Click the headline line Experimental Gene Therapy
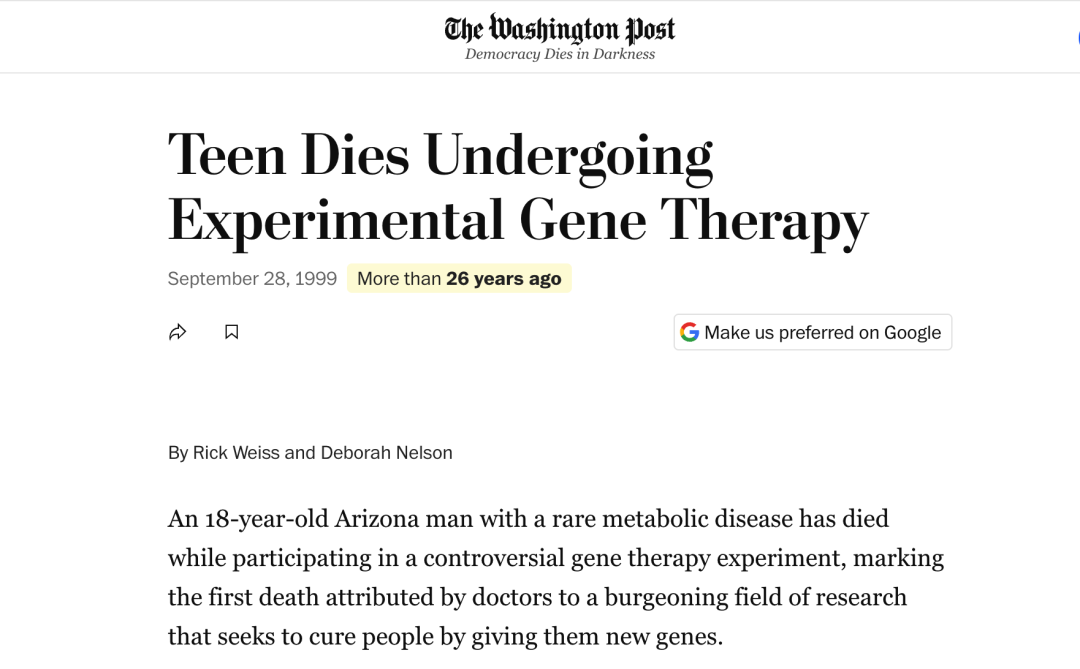 pyautogui.click(x=518, y=221)
